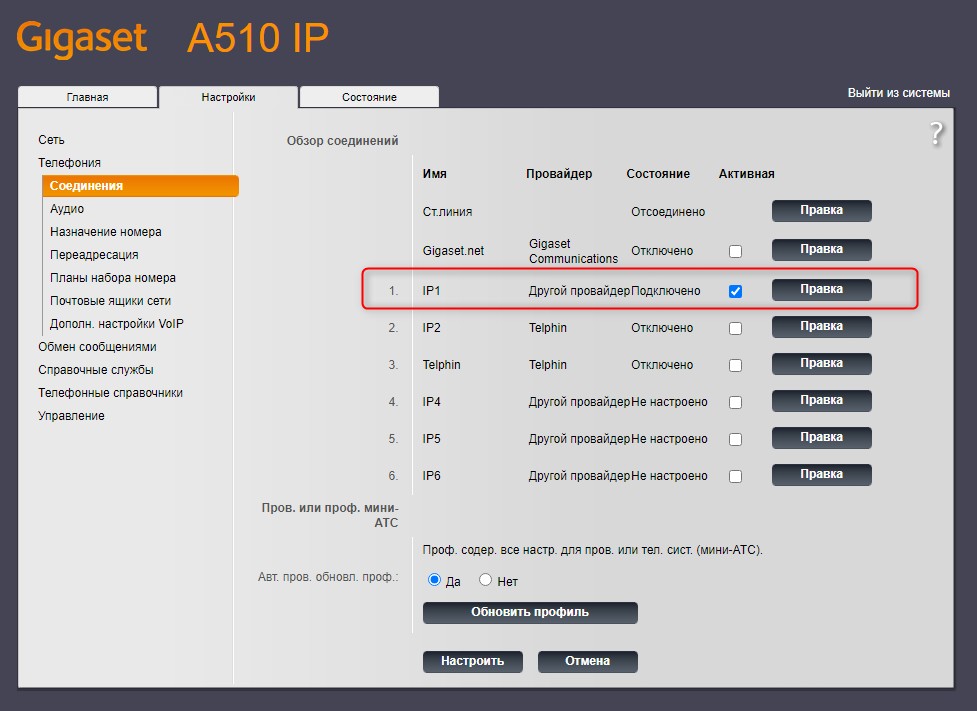977x711 pixels.
Task: Tick the active checkbox for IP2
Action: [735, 328]
